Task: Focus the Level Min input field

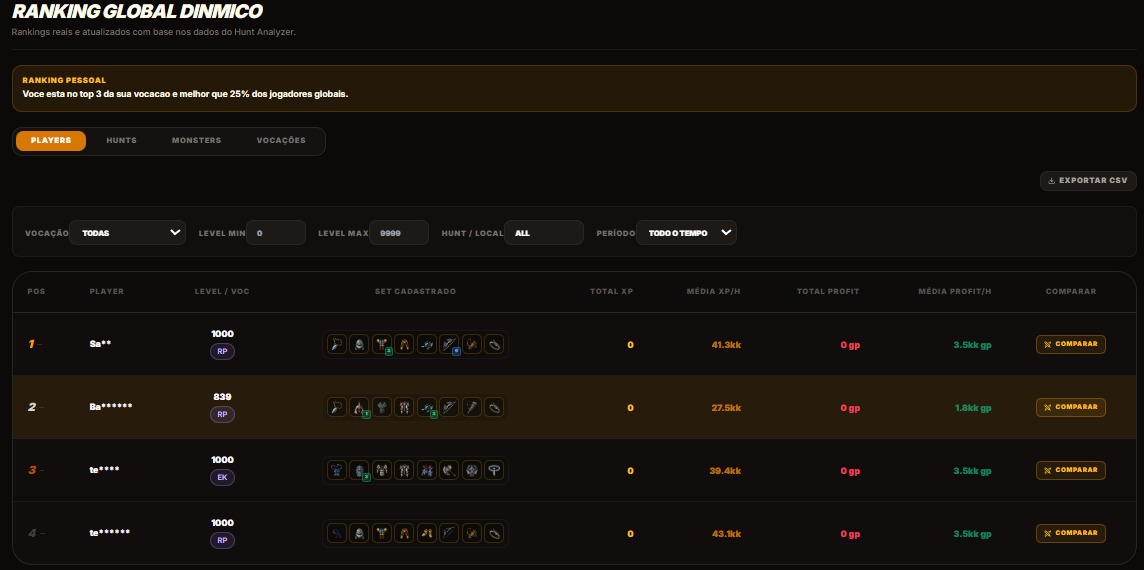Action: [276, 233]
